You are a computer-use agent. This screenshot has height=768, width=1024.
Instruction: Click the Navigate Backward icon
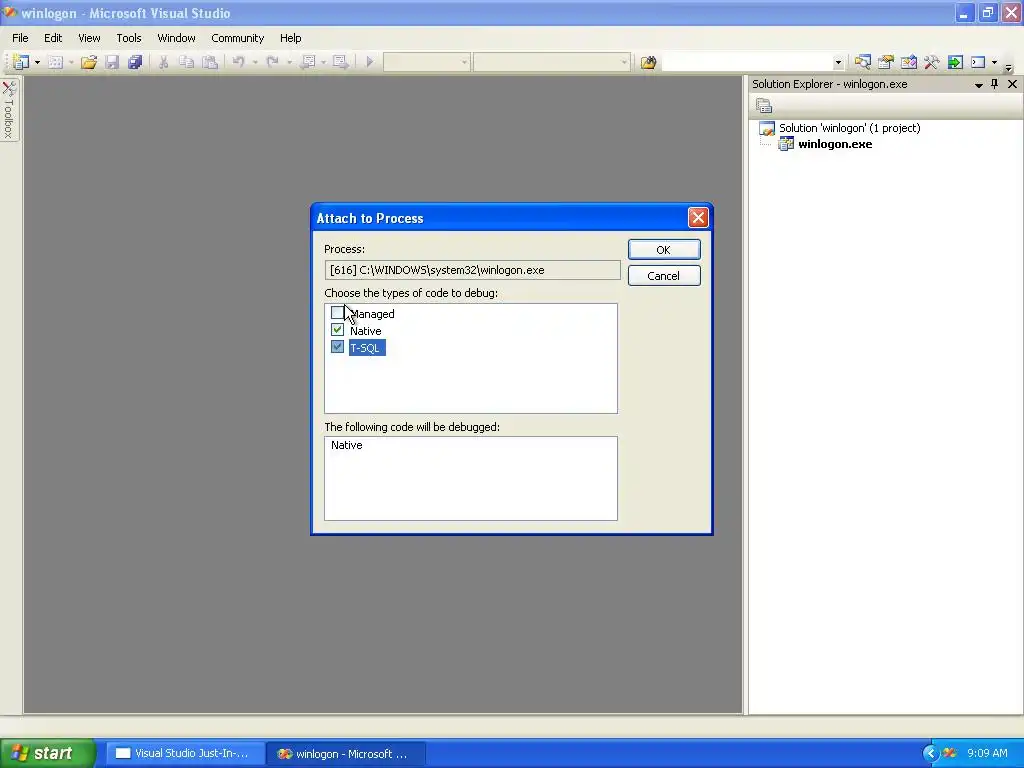coord(308,62)
